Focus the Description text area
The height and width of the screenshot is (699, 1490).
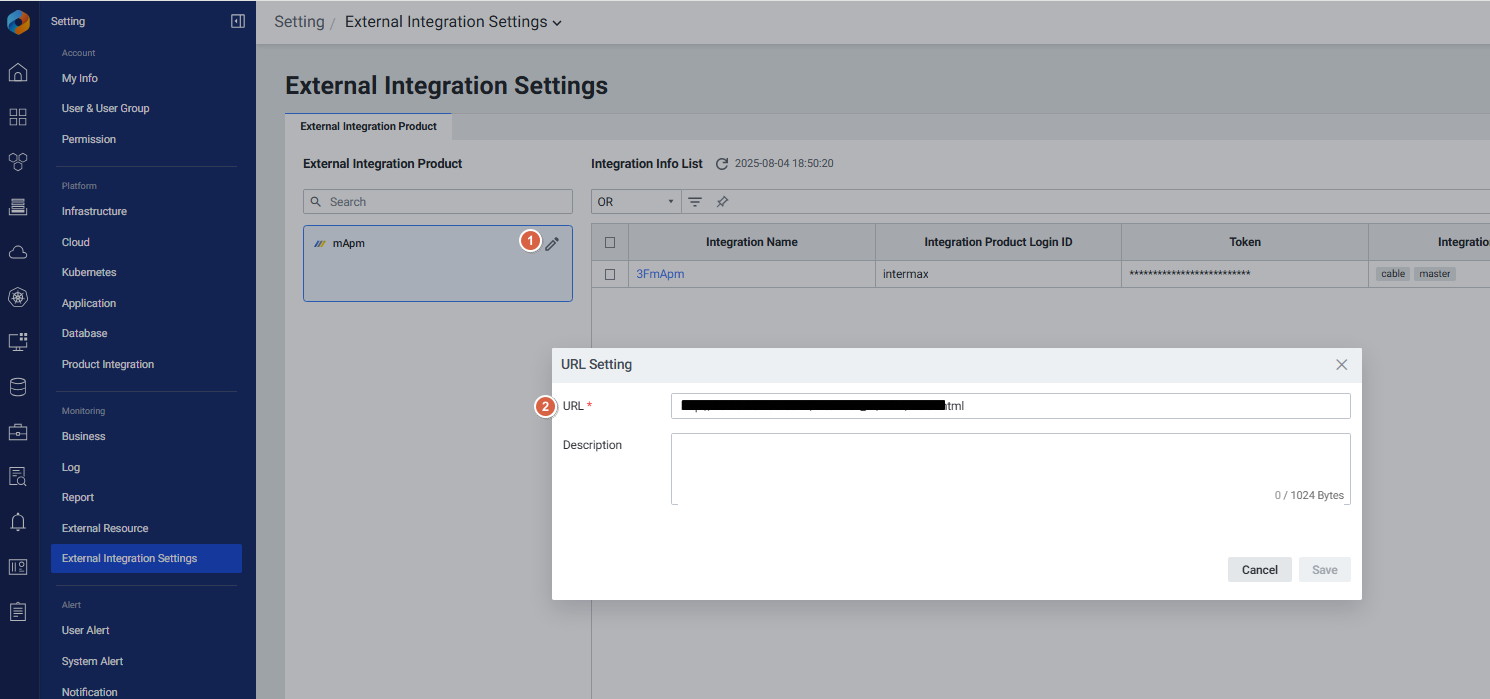[x=1010, y=468]
